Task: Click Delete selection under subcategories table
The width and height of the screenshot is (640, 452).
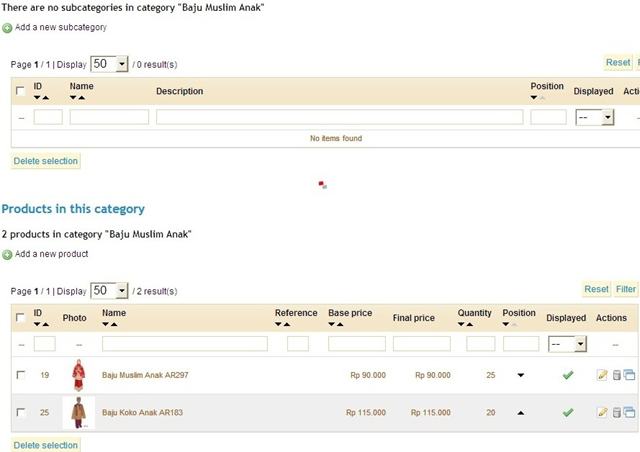Action: point(46,161)
